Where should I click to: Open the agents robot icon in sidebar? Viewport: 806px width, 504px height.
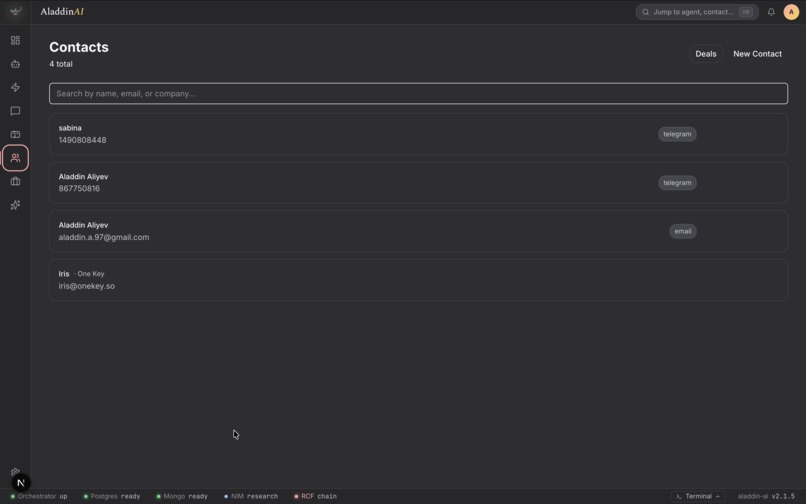point(15,64)
